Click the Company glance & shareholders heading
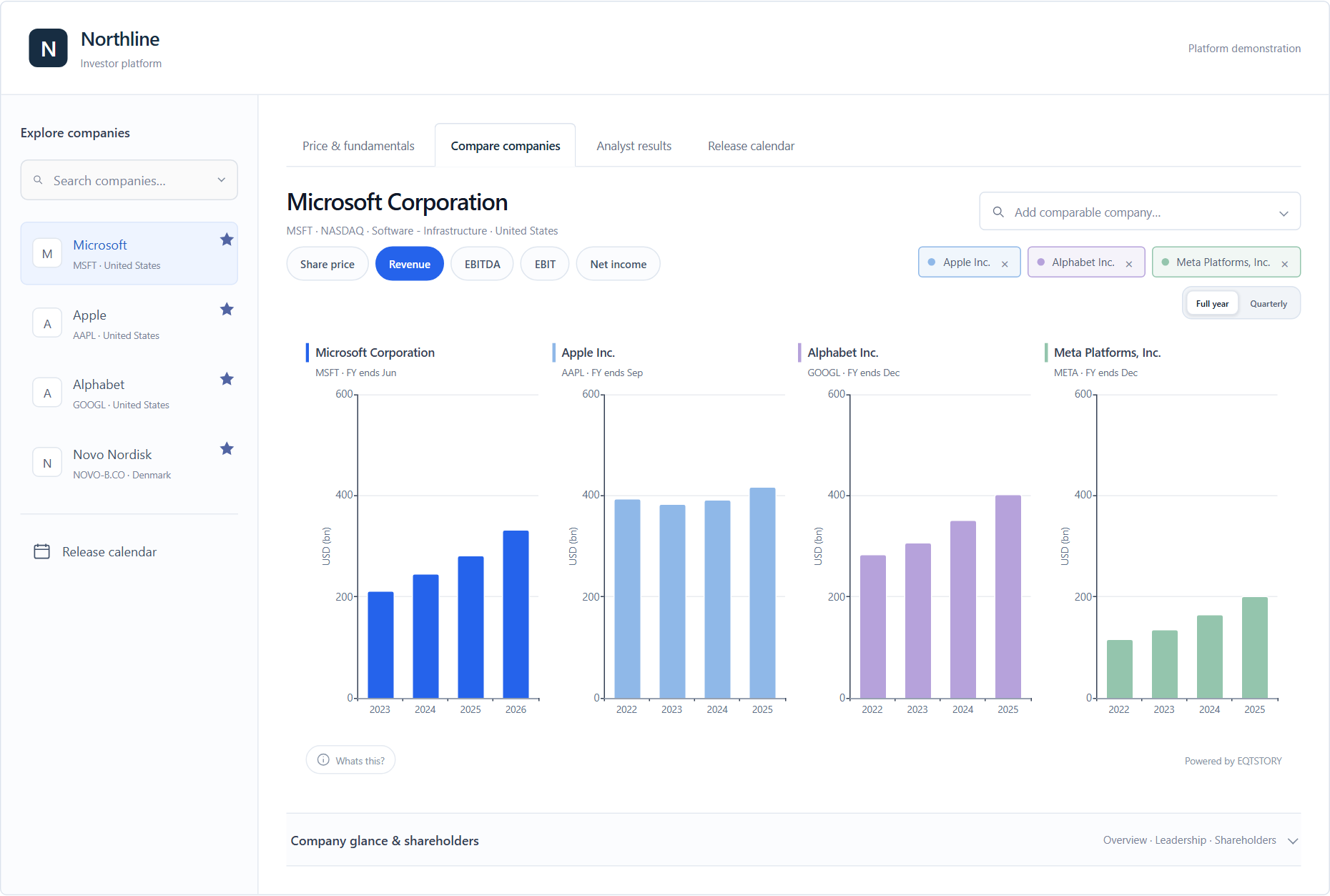 coord(385,841)
